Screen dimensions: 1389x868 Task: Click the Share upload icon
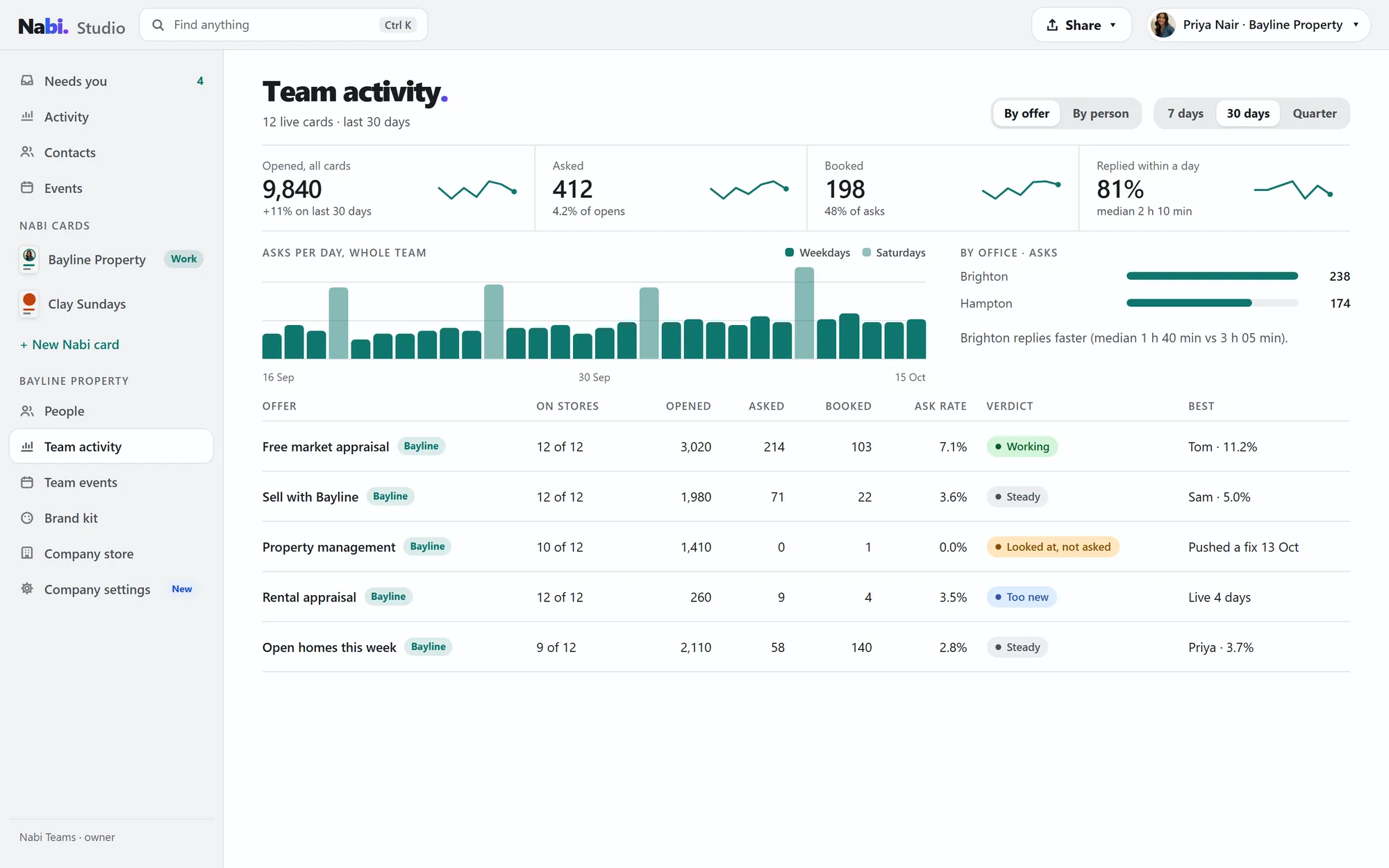tap(1052, 25)
